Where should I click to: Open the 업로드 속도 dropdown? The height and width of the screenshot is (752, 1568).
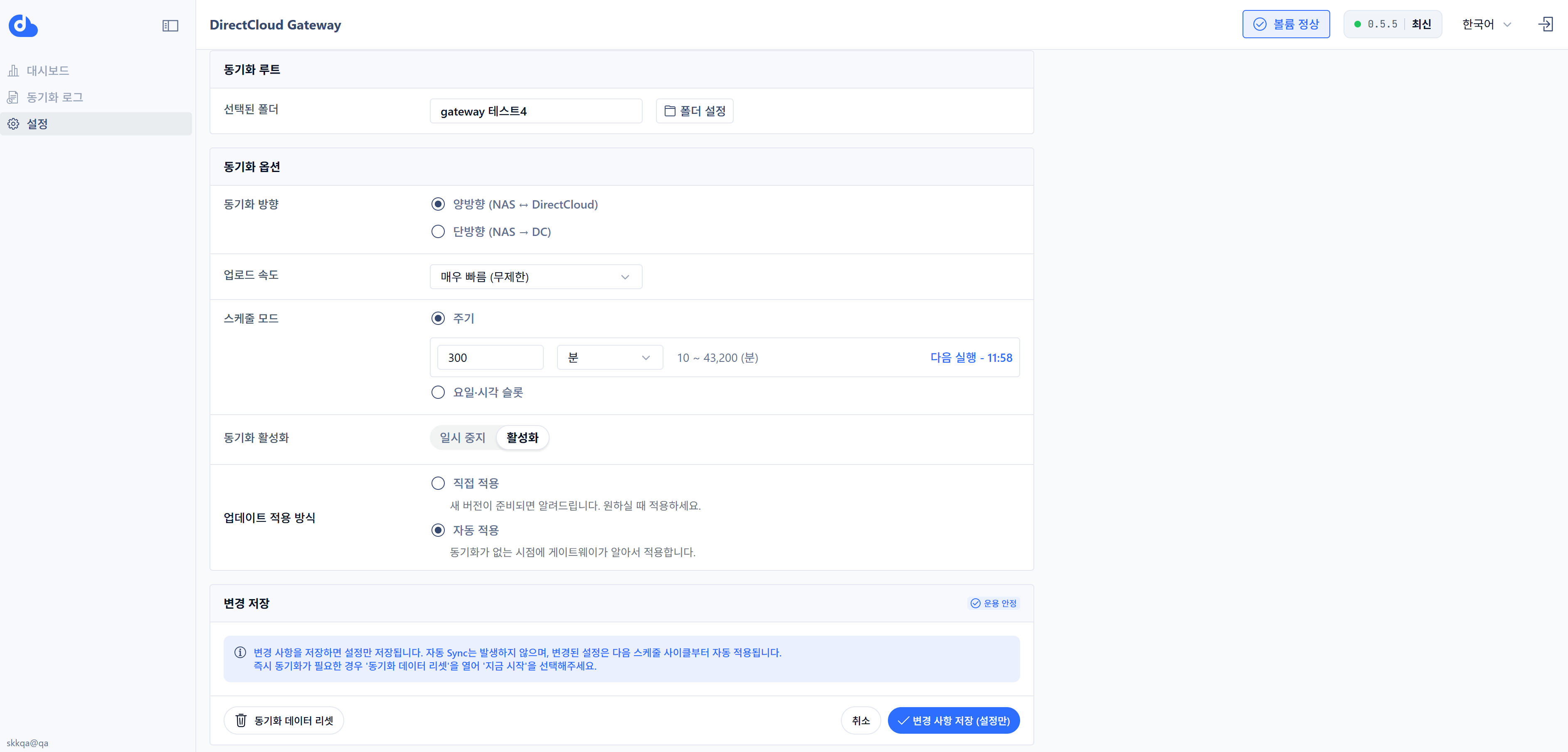coord(536,277)
